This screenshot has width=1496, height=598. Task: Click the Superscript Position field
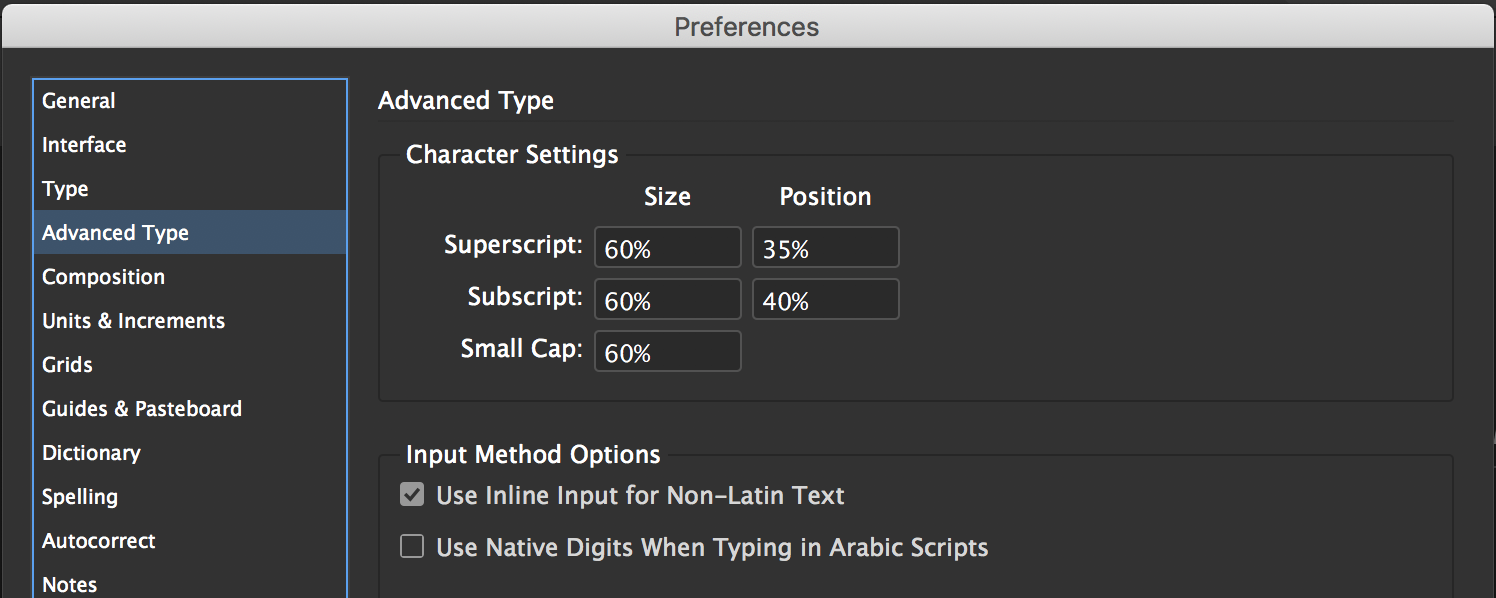825,248
